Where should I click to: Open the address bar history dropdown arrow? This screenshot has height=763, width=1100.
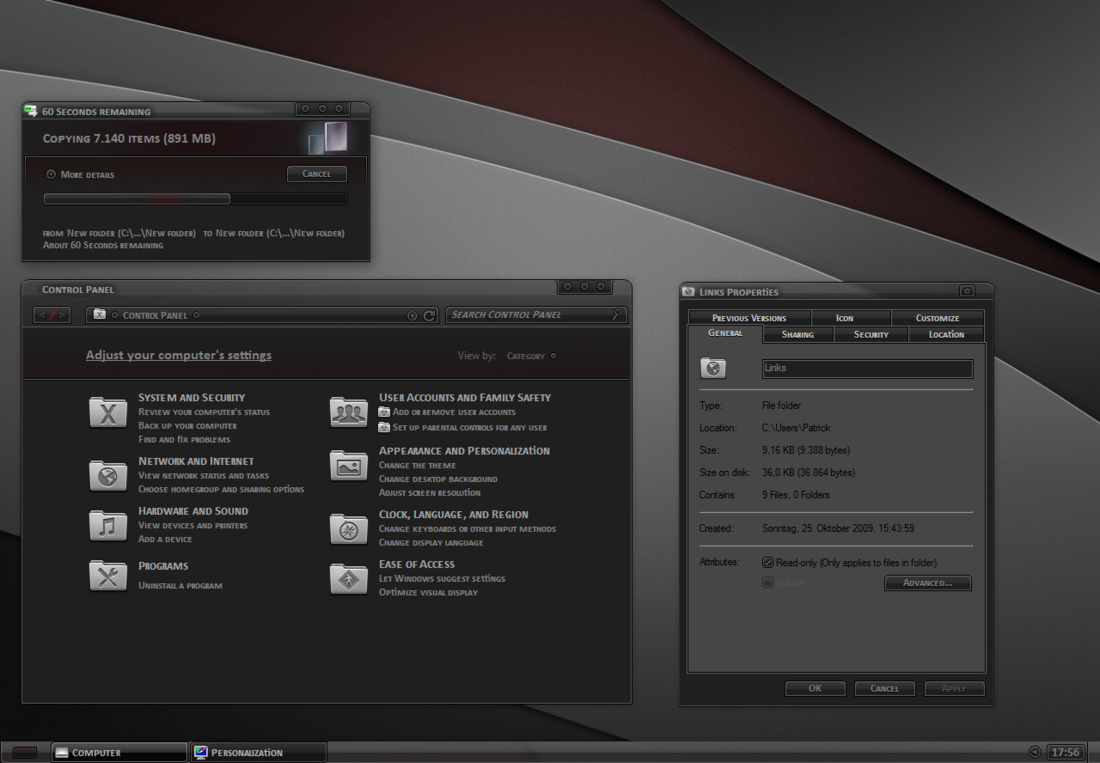412,316
